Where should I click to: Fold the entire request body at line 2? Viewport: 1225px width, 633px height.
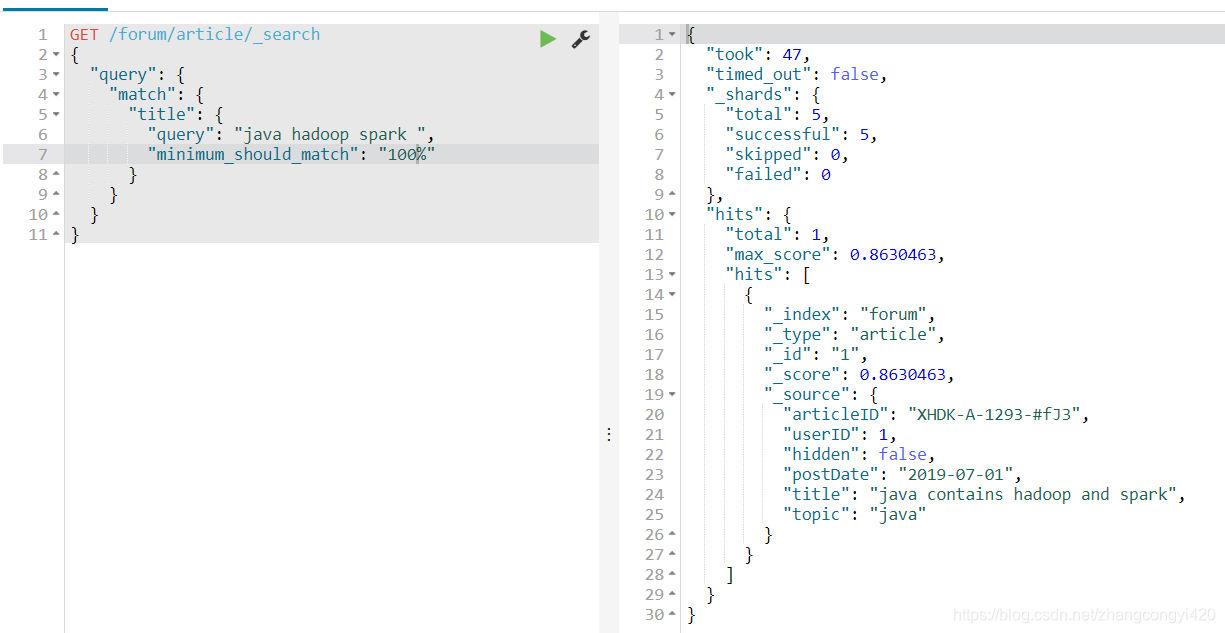click(55, 54)
